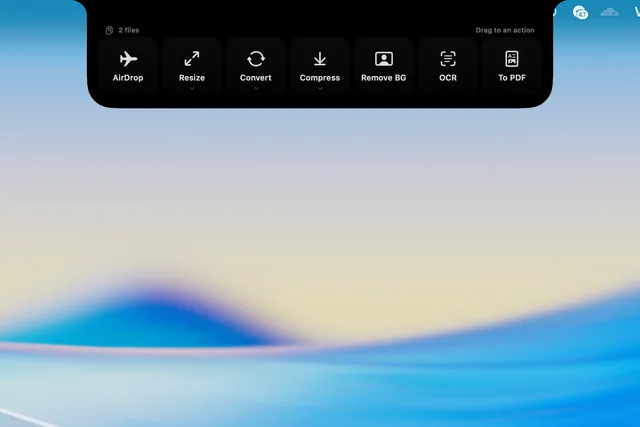The height and width of the screenshot is (427, 640).
Task: Click the blue wave on desktop wallpaper
Action: (x=163, y=322)
